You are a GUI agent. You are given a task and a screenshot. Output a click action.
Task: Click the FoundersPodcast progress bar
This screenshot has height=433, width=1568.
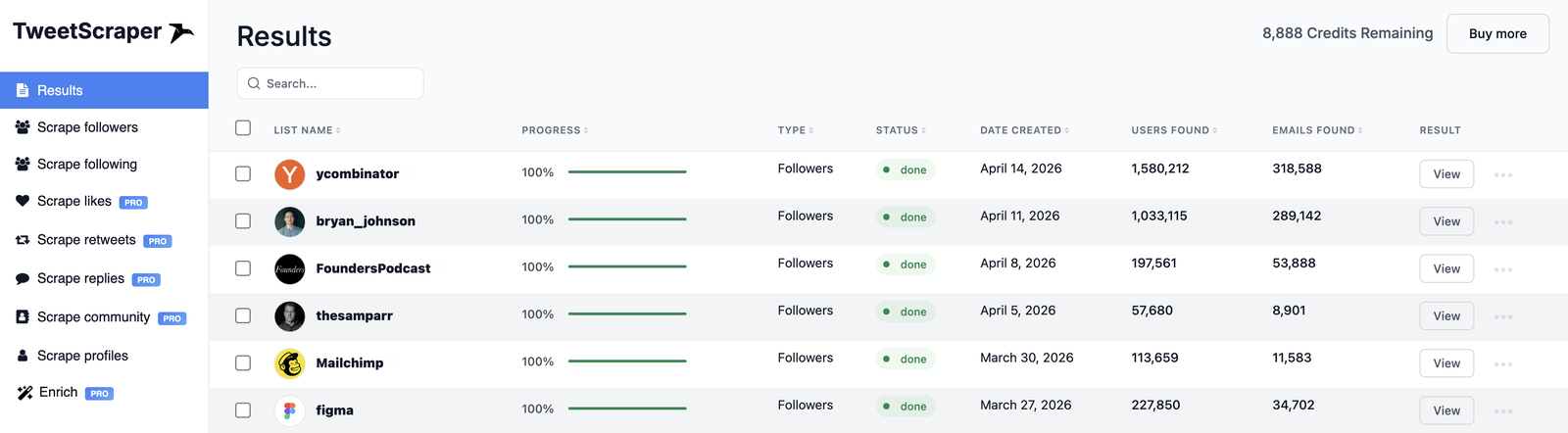(x=627, y=266)
